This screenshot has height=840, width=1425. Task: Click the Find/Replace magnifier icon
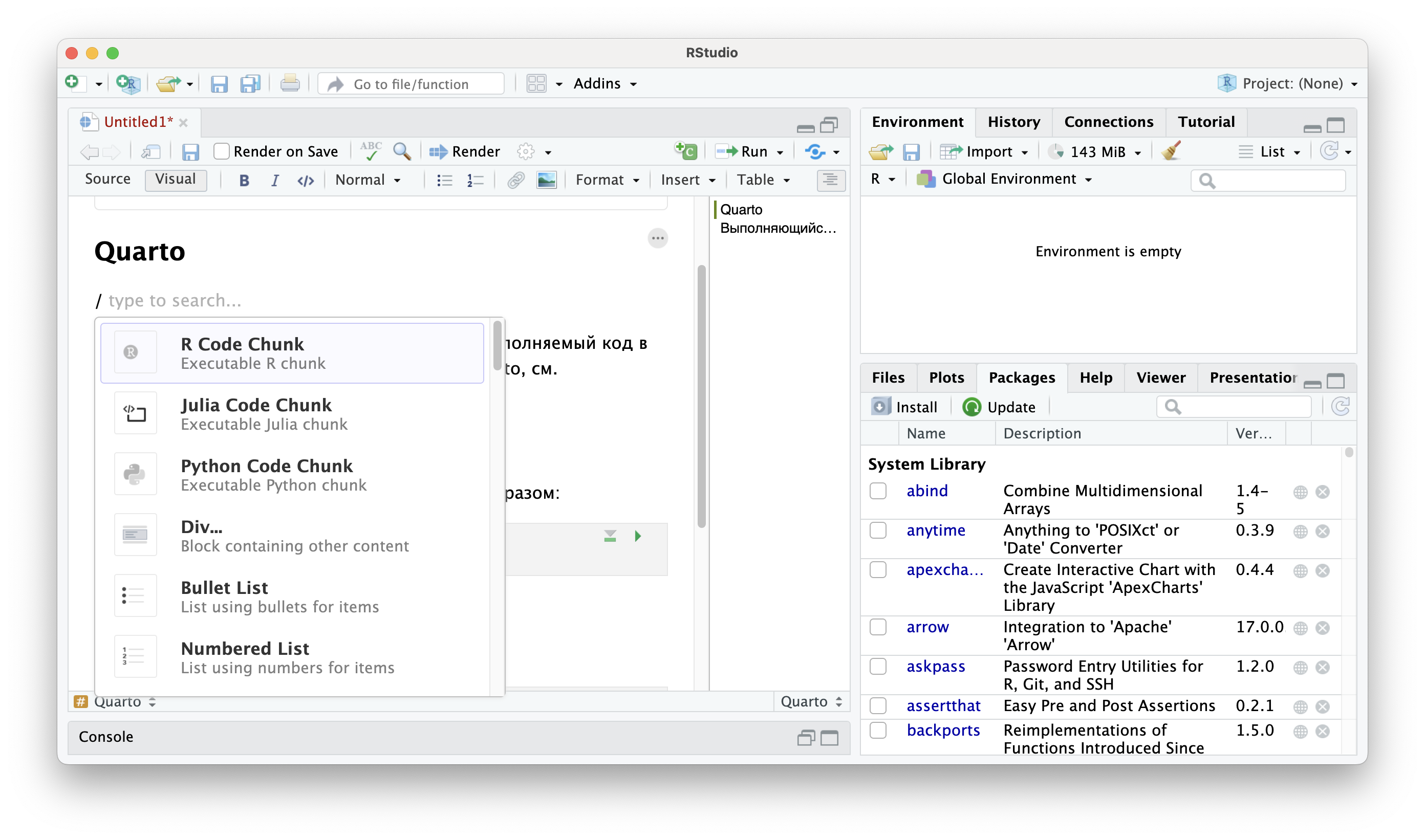402,151
